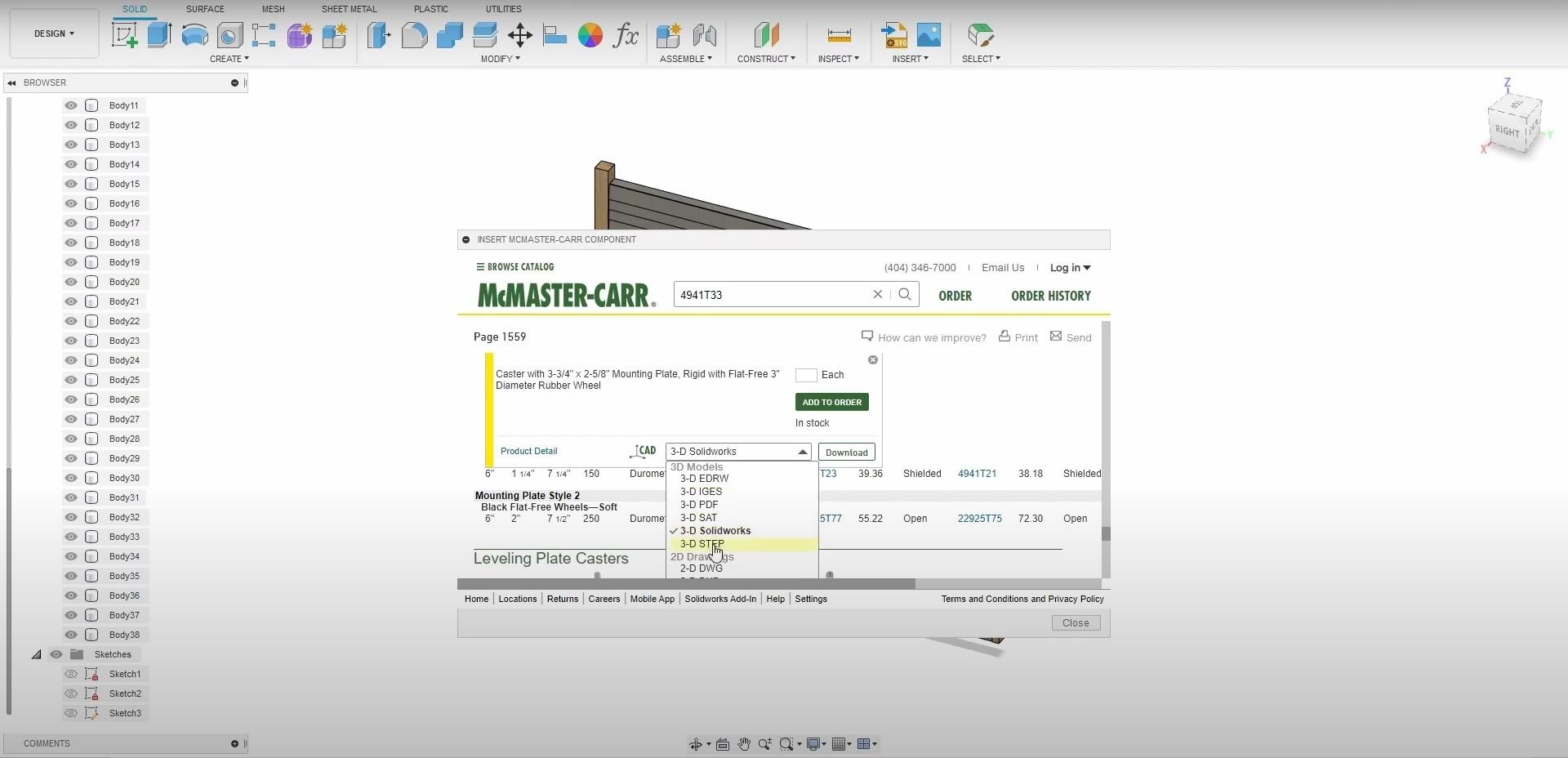Select the Offset Plane construct tool
1568x758 pixels.
(x=766, y=35)
